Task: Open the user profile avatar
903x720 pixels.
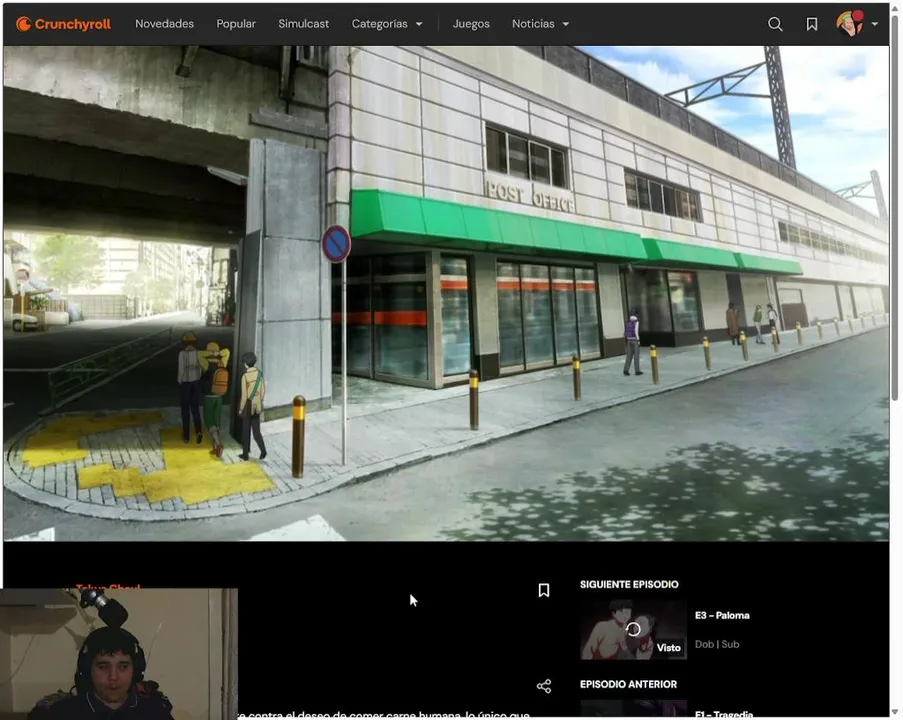Action: [850, 24]
